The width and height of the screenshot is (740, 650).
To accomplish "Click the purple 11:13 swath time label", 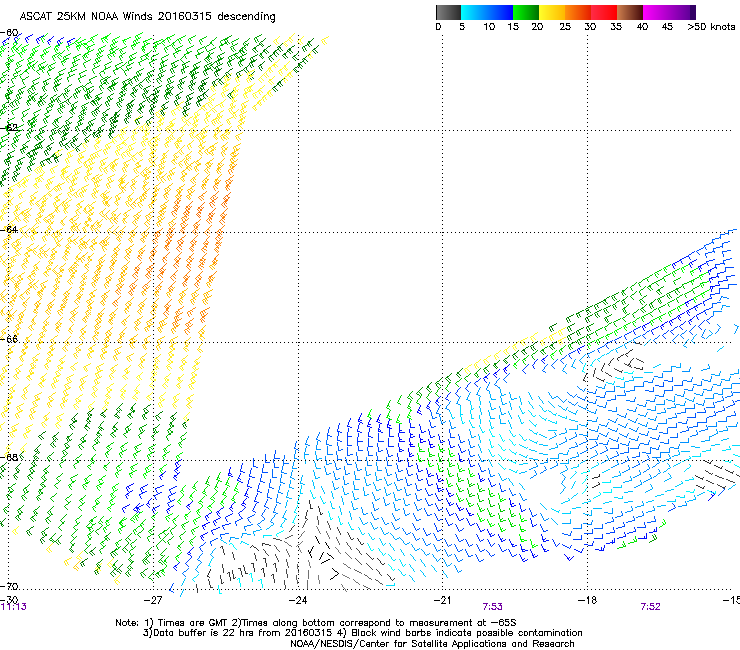I will 13,607.
